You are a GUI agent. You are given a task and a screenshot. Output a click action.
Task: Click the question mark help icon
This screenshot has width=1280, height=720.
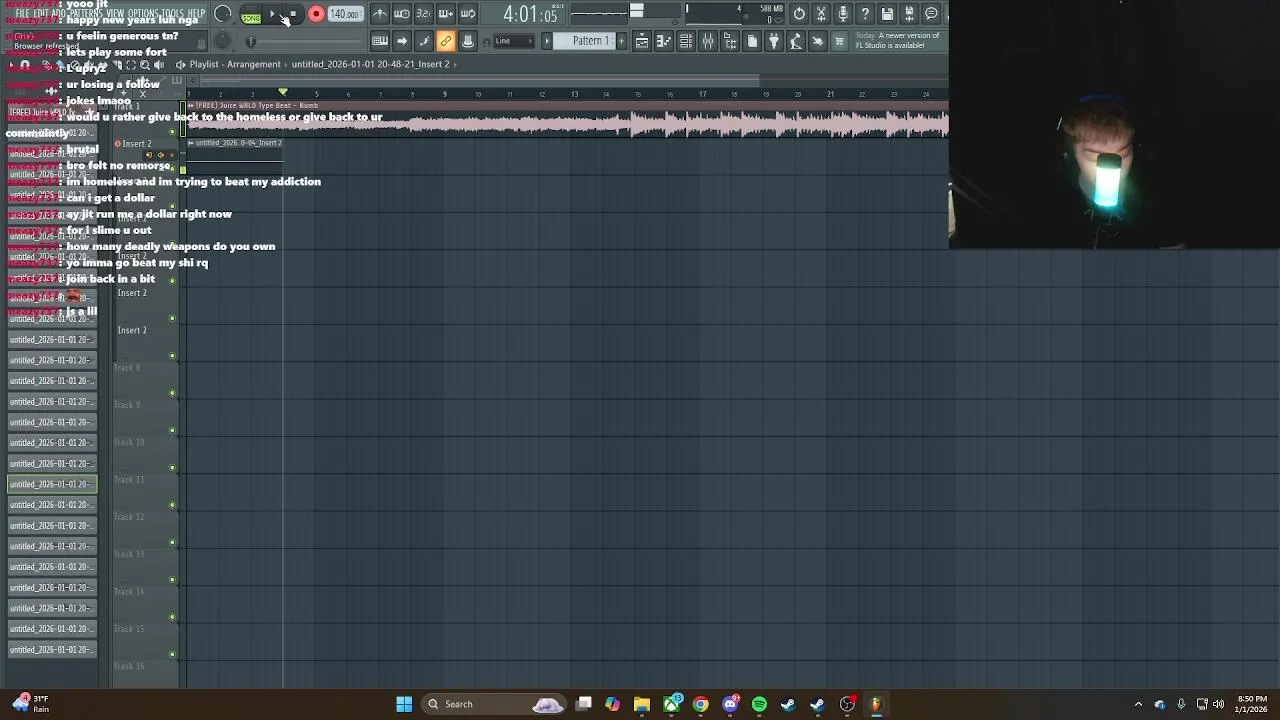pyautogui.click(x=865, y=14)
